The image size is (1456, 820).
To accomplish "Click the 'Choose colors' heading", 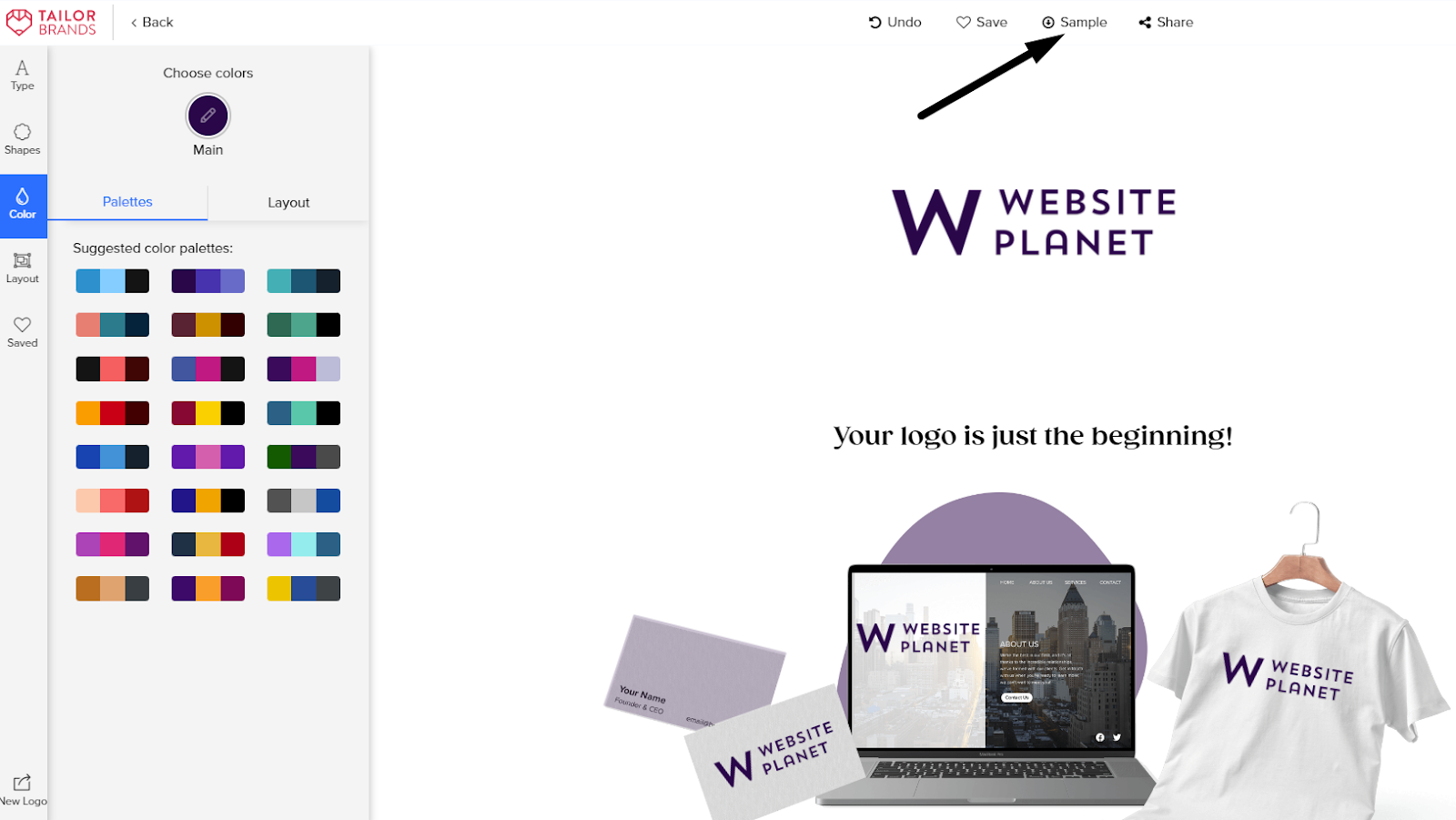I will click(x=208, y=73).
